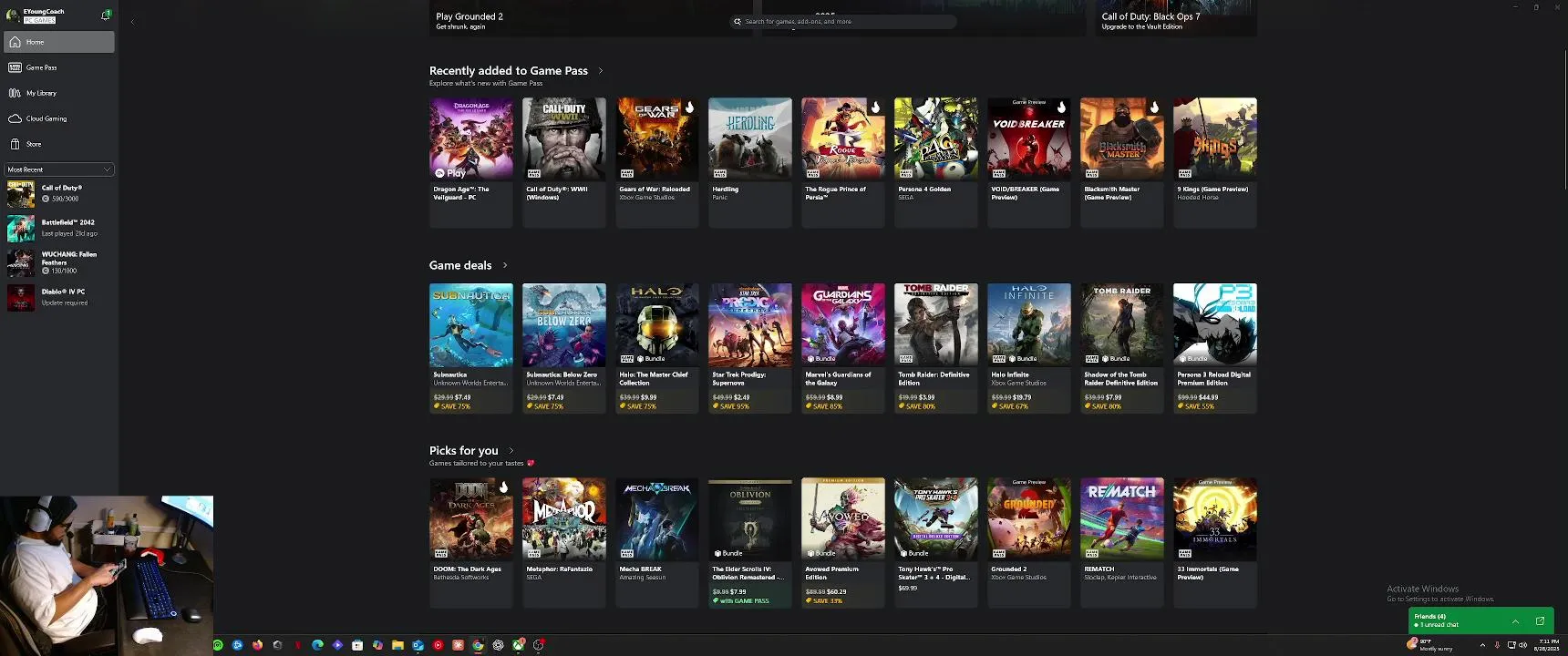Click the touch icon on the Blacksmith Master tile
The width and height of the screenshot is (1568, 656).
coord(1155,108)
